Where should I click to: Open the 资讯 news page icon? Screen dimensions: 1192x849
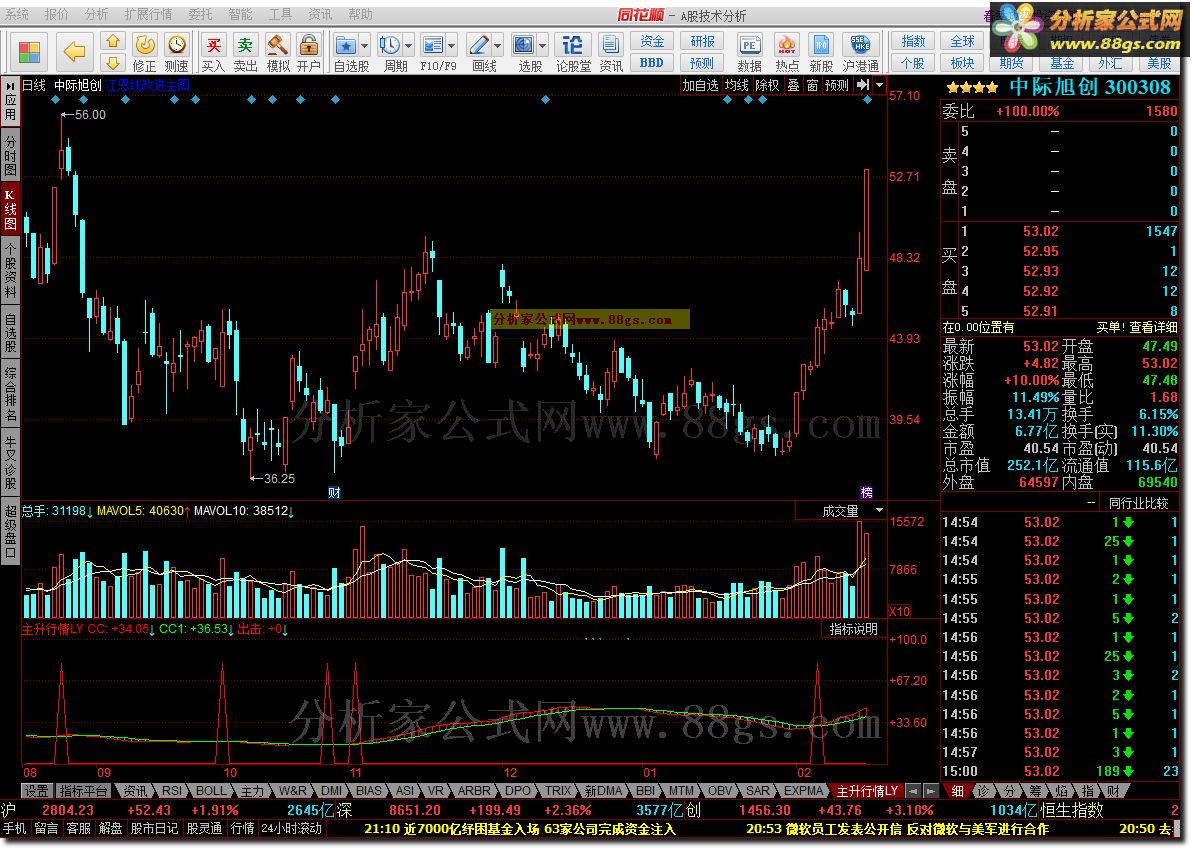point(610,45)
